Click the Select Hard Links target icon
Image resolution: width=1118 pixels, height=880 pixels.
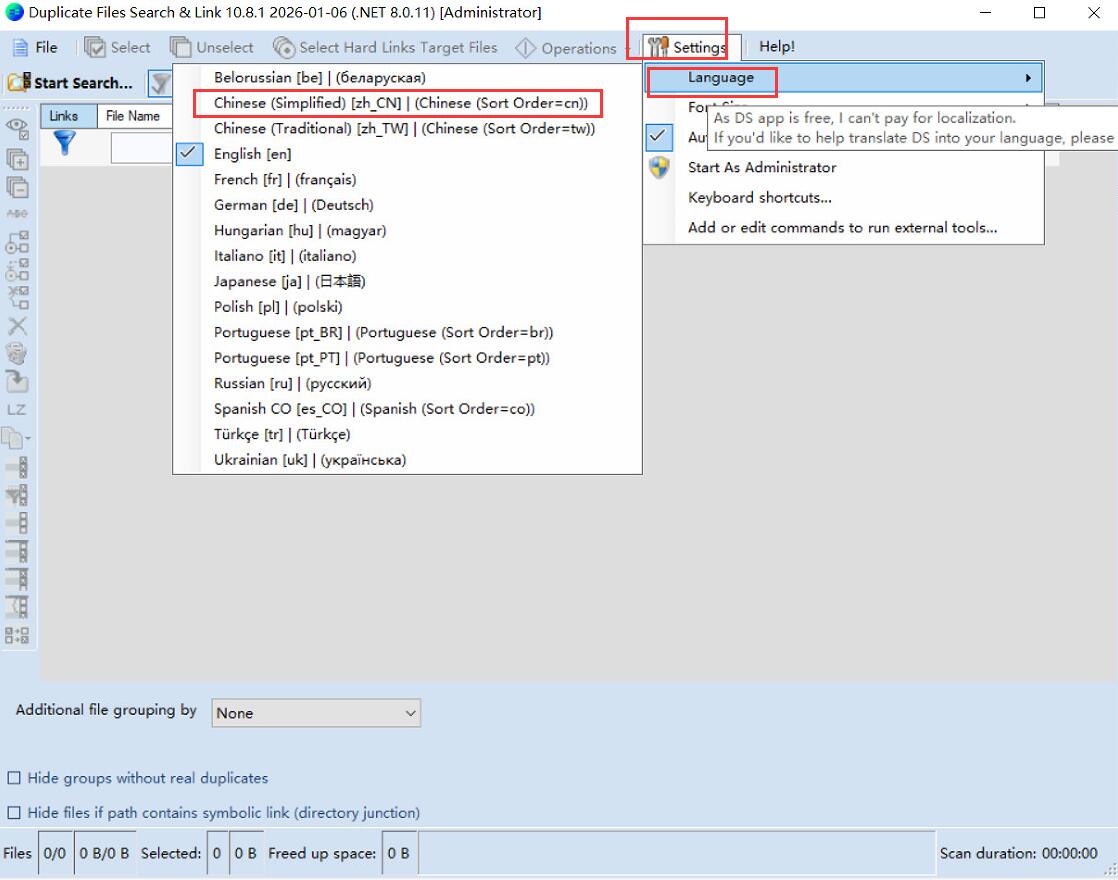284,48
